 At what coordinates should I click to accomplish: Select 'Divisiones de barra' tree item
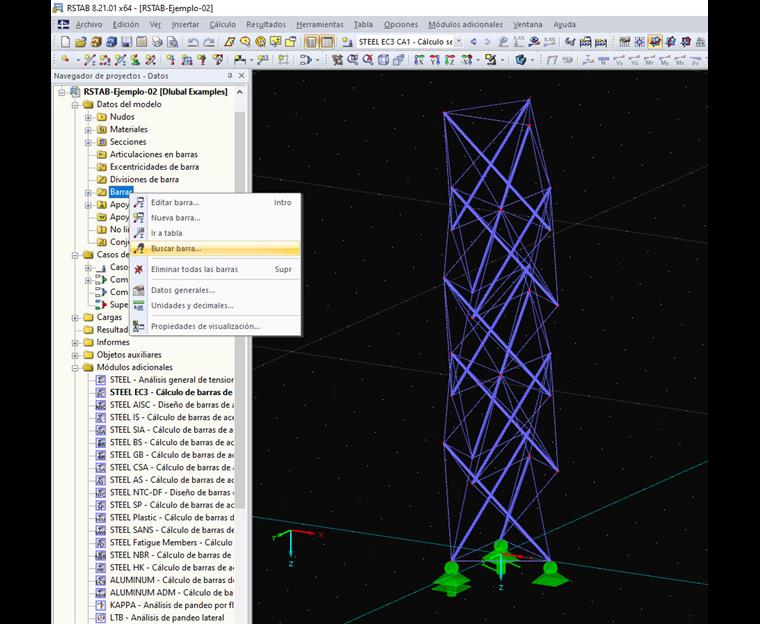coord(144,179)
